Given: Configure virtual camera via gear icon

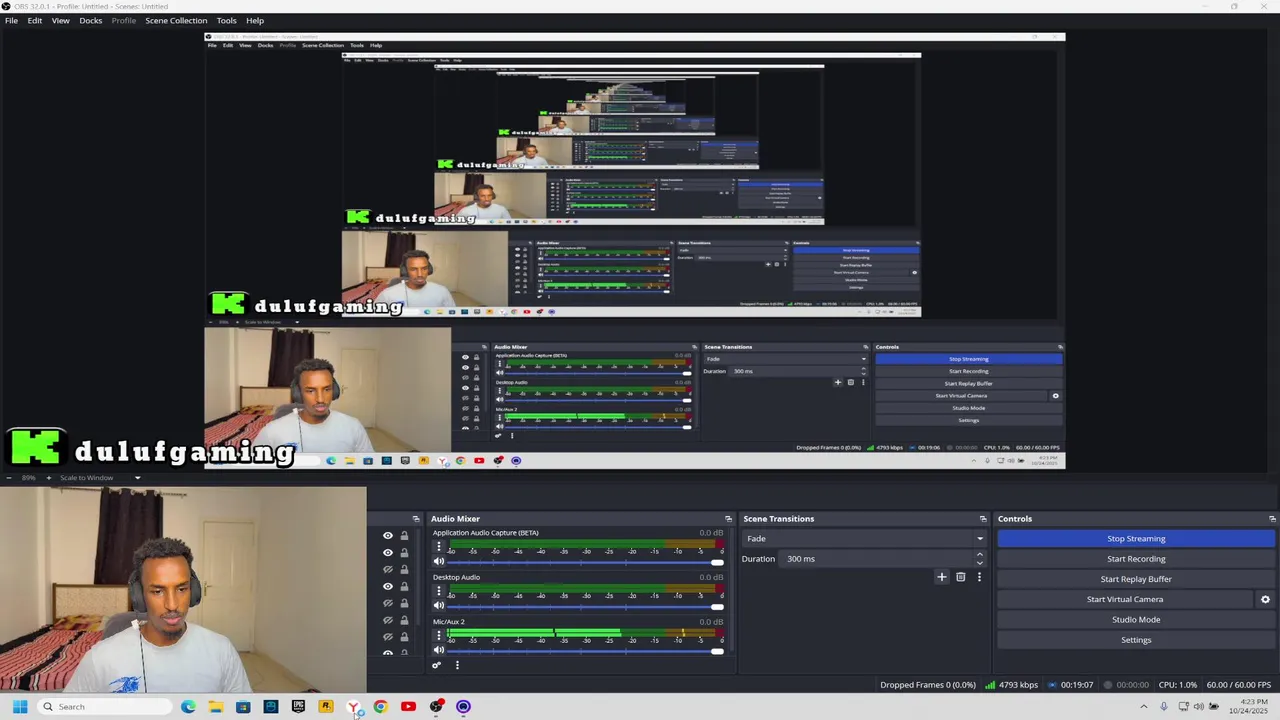Looking at the screenshot, I should click(1265, 600).
